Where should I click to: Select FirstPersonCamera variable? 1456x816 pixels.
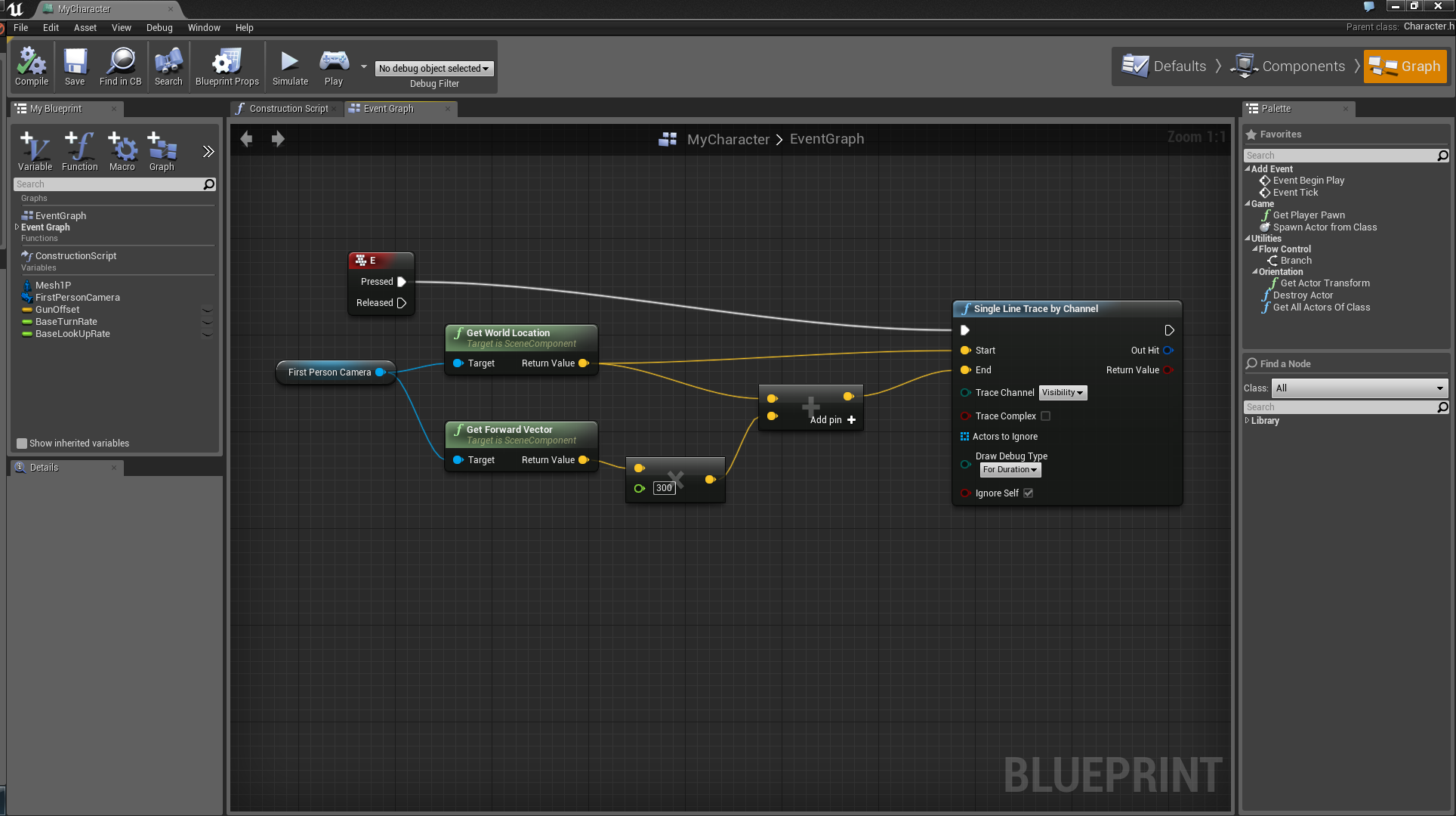tap(77, 298)
